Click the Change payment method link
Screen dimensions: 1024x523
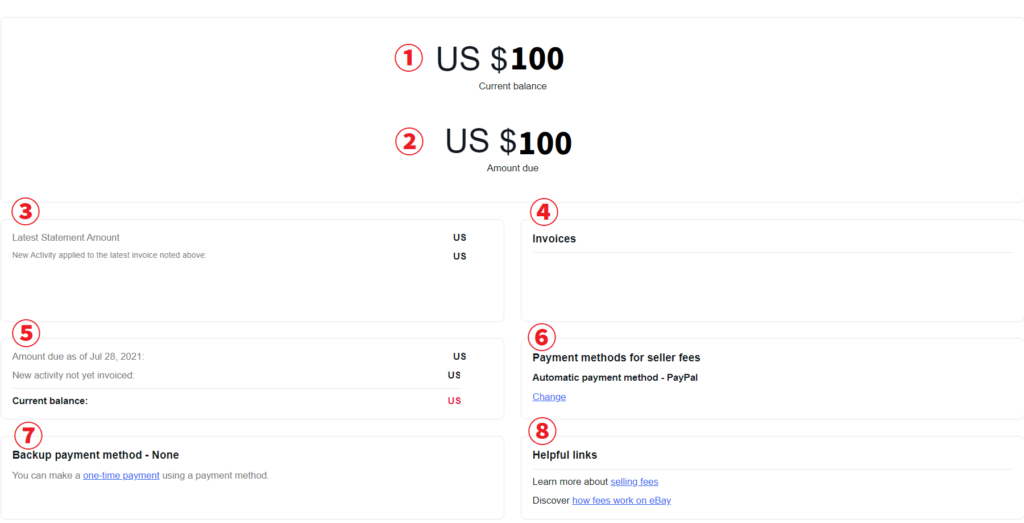coord(549,397)
